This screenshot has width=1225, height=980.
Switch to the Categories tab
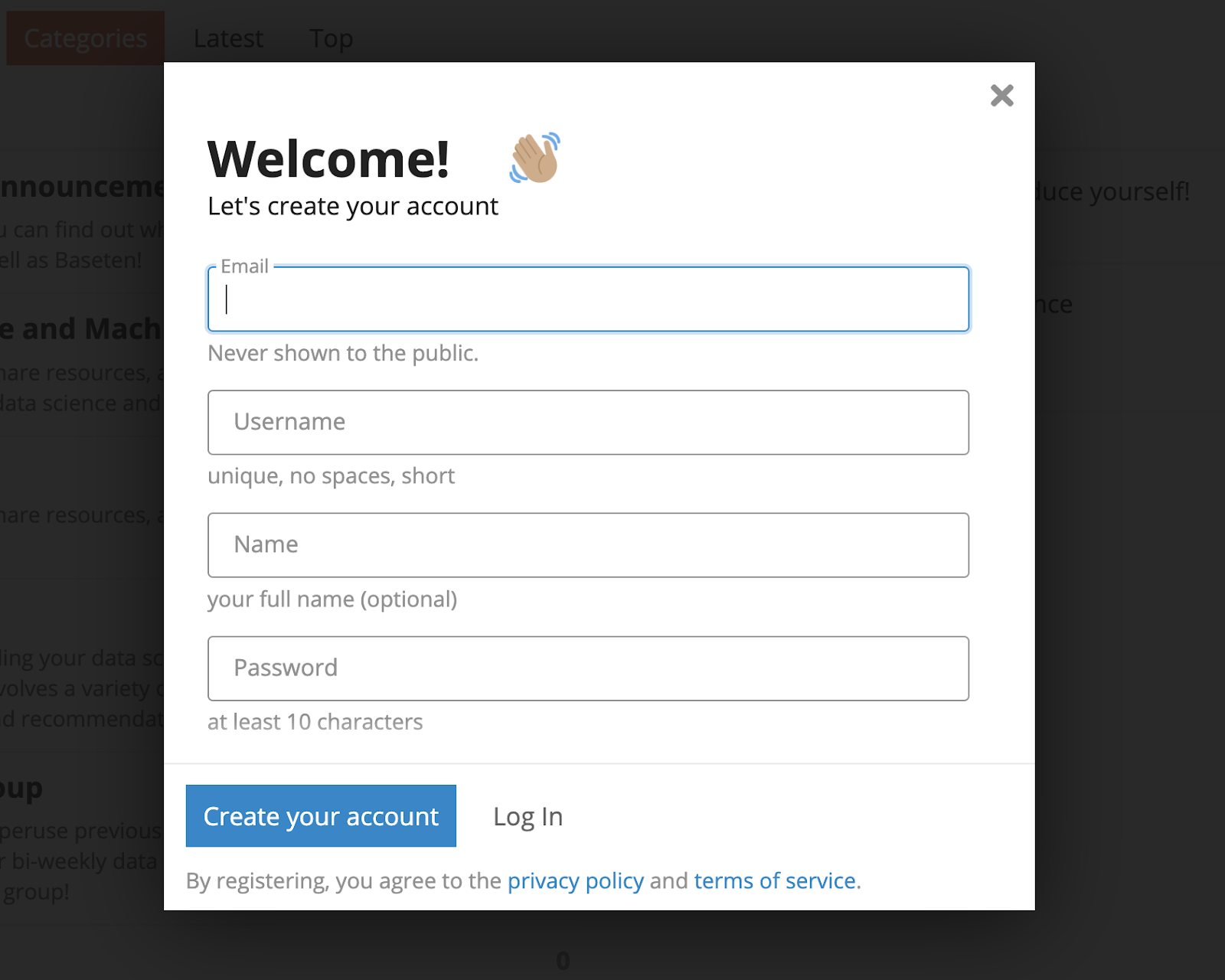click(x=85, y=38)
